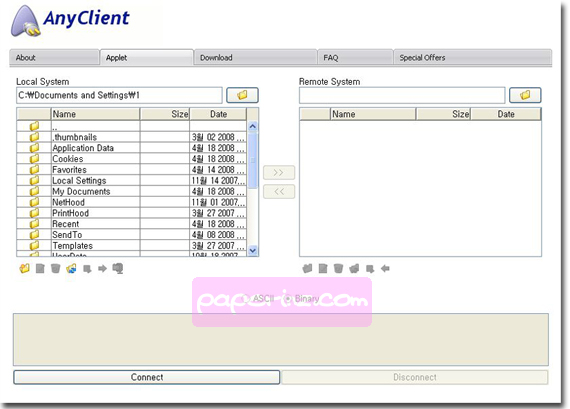This screenshot has width=570, height=409.
Task: Click the Connect button
Action: (147, 377)
